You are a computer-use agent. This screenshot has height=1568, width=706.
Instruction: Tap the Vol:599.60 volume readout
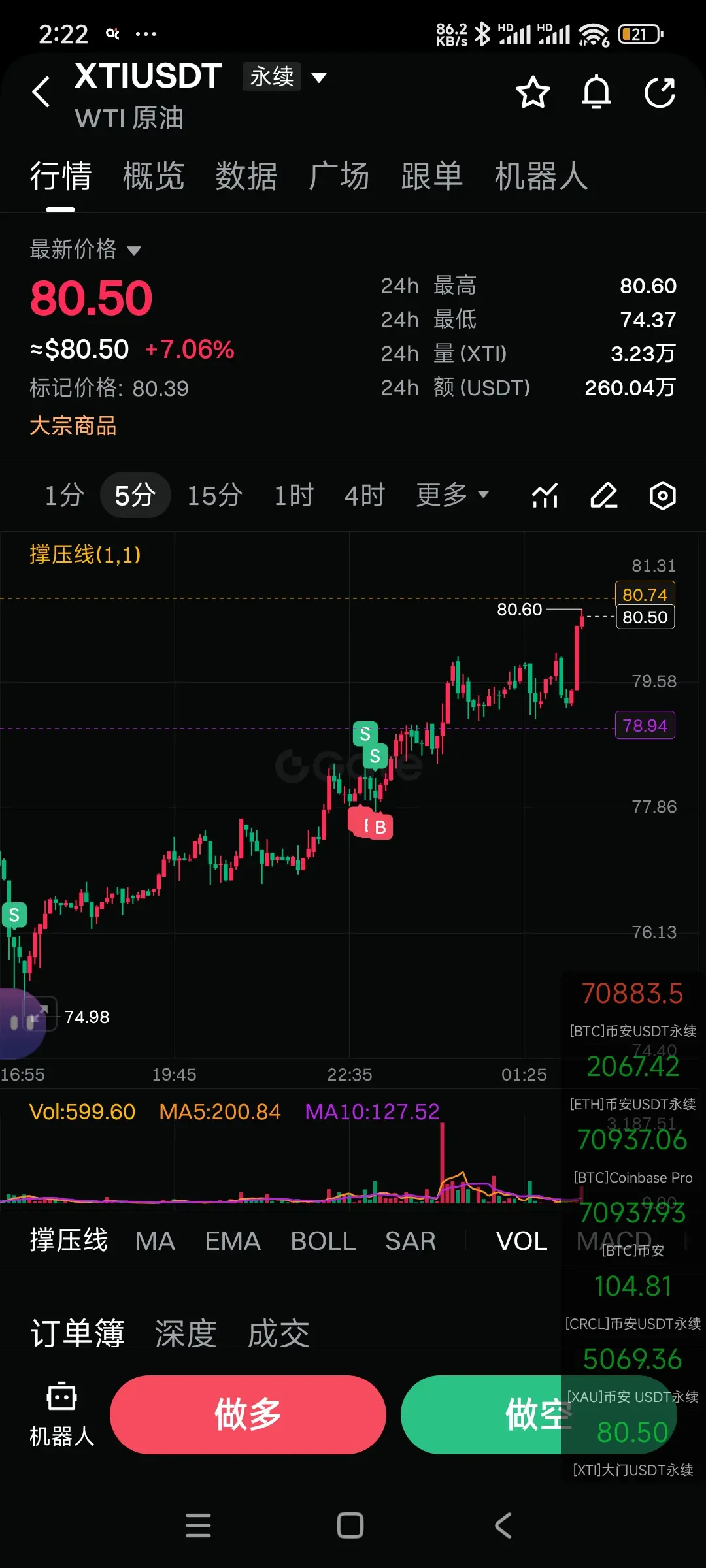tap(82, 1111)
